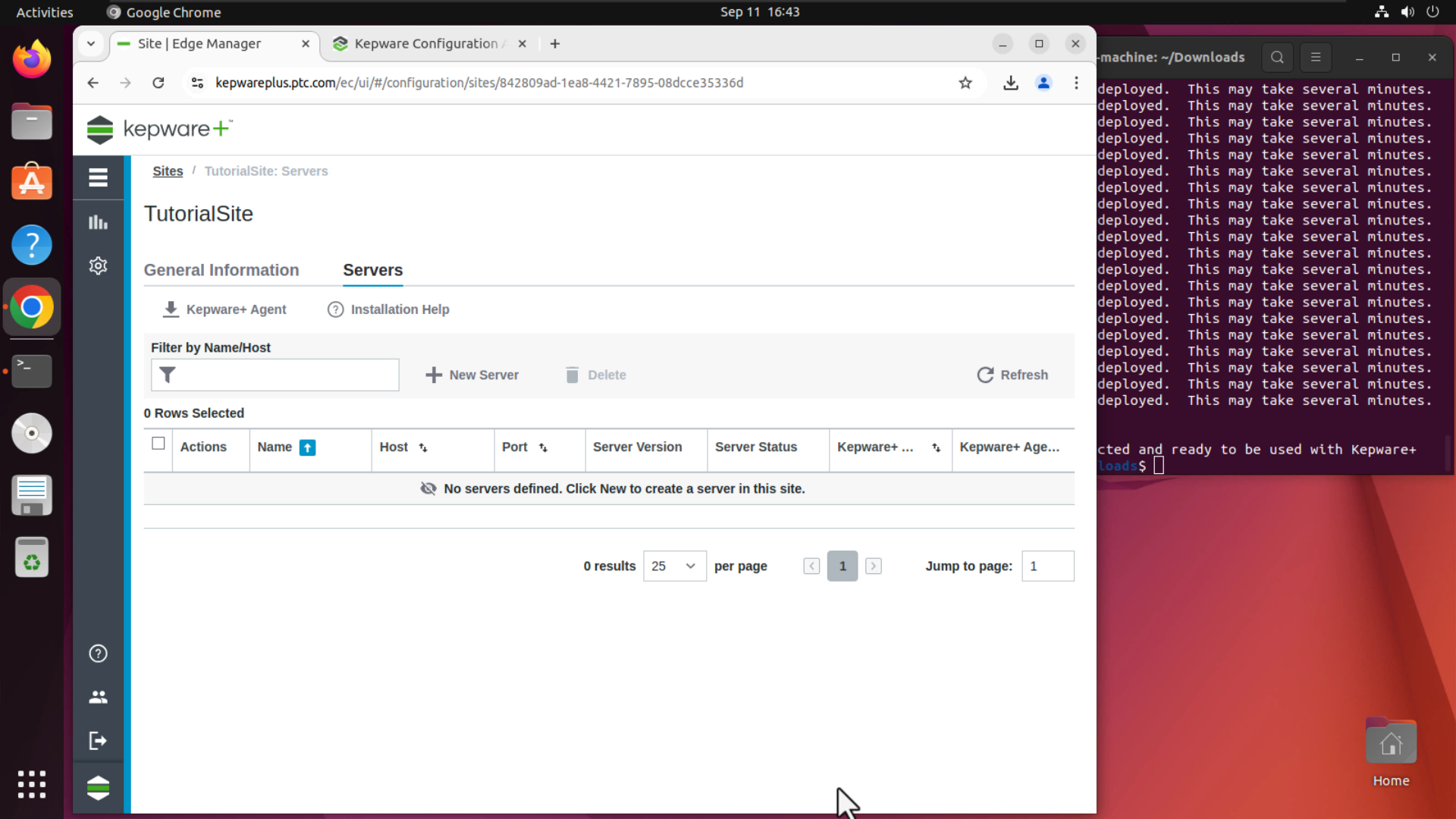Open the dashboard bar chart sidebar icon
1456x819 pixels.
pyautogui.click(x=98, y=222)
